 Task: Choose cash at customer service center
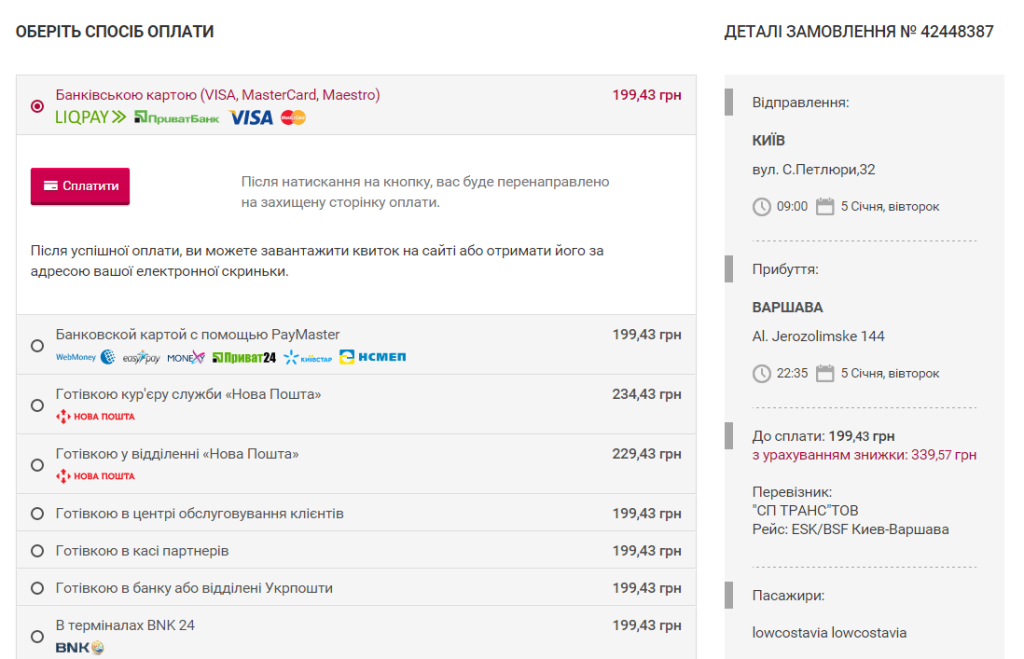pyautogui.click(x=37, y=513)
